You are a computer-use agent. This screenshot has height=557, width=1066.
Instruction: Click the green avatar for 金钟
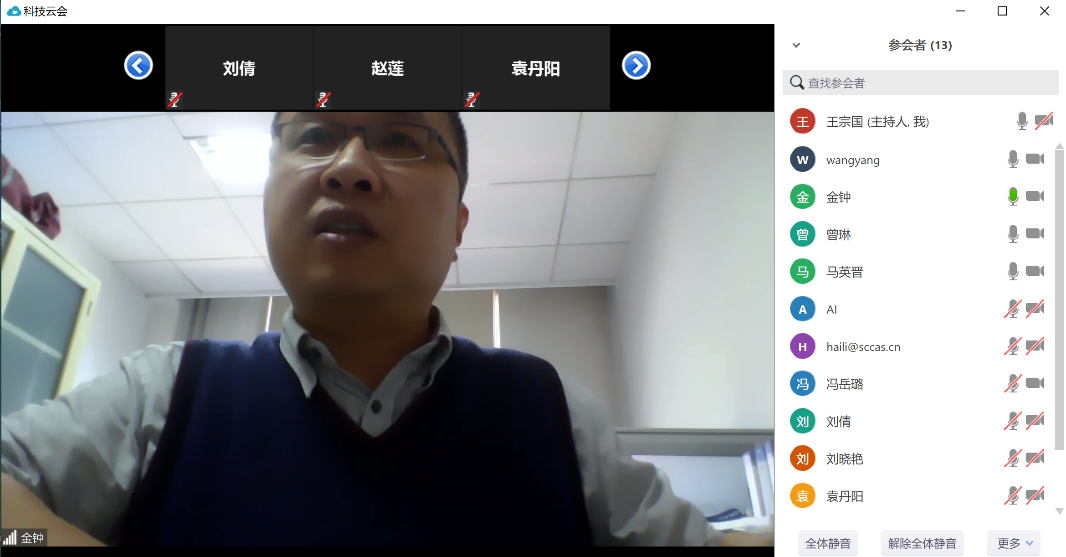pyautogui.click(x=802, y=197)
